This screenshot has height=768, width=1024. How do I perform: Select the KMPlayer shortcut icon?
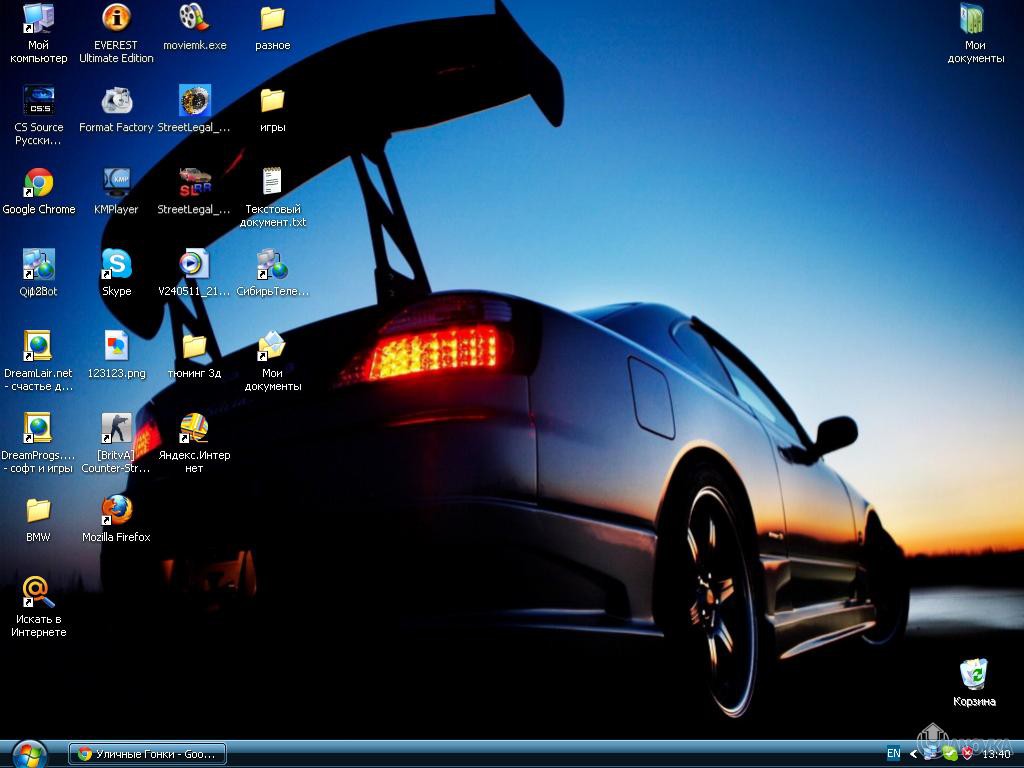coord(117,184)
